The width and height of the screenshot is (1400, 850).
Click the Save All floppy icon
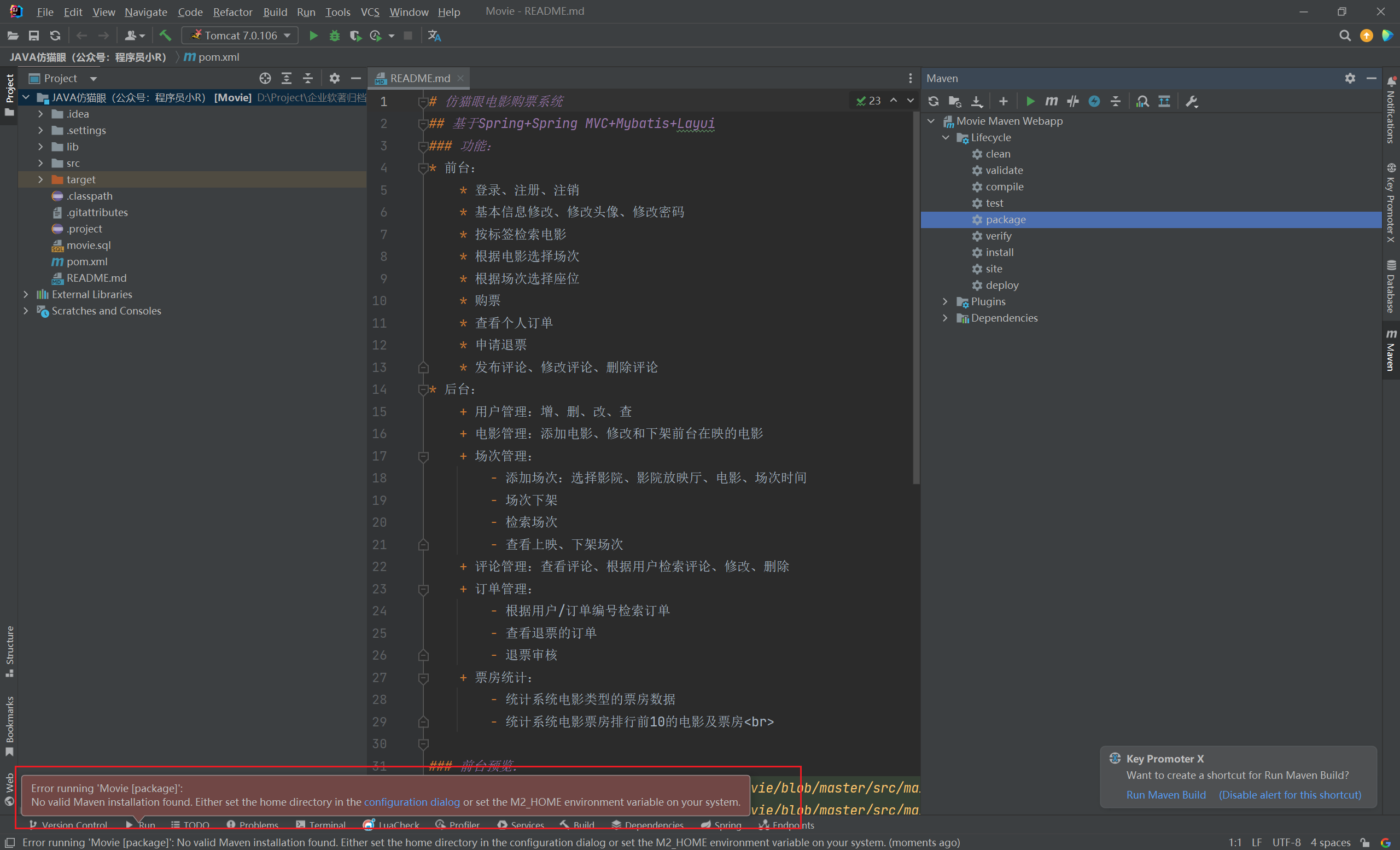(33, 36)
